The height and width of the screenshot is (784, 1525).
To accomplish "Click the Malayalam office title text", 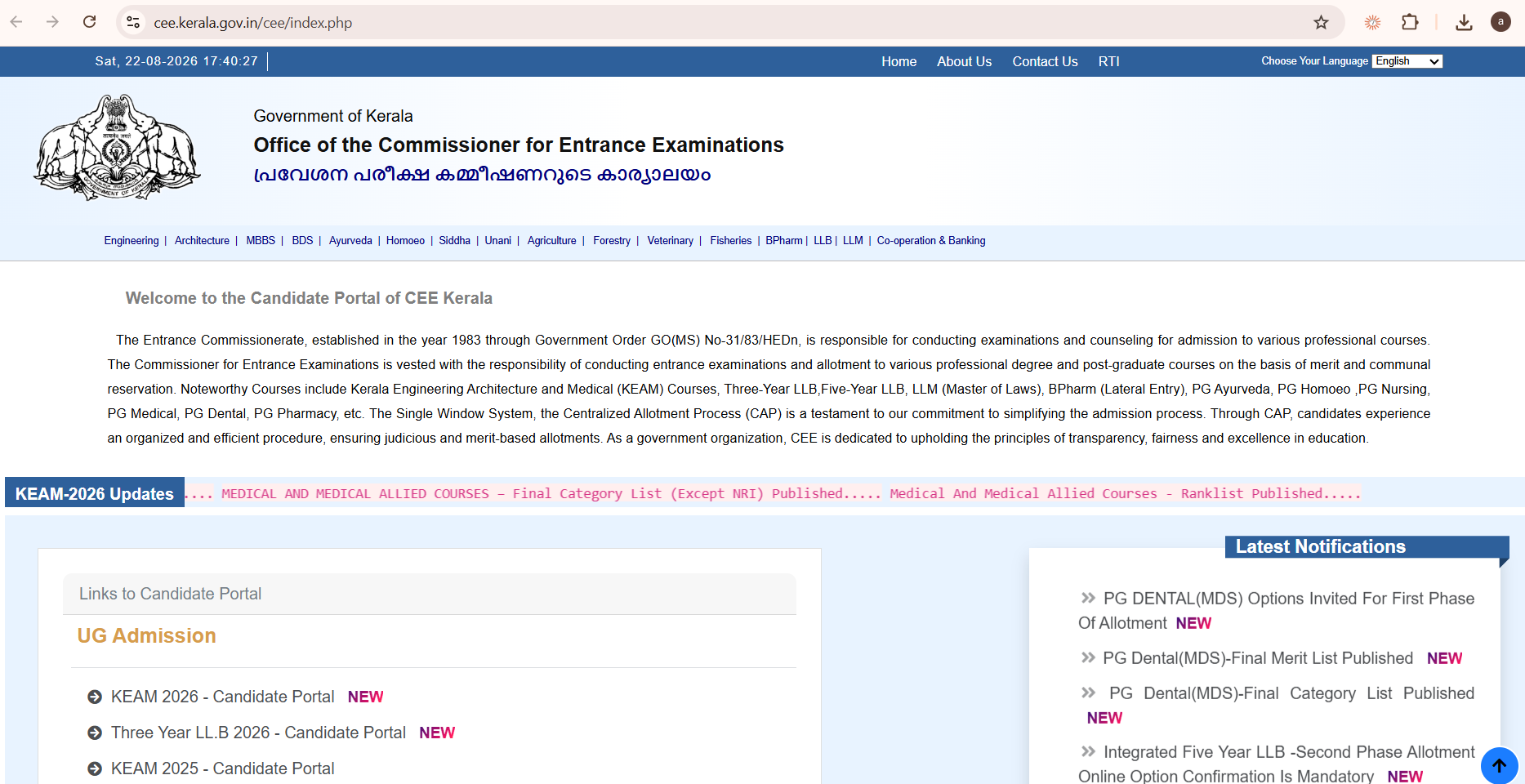I will point(482,175).
